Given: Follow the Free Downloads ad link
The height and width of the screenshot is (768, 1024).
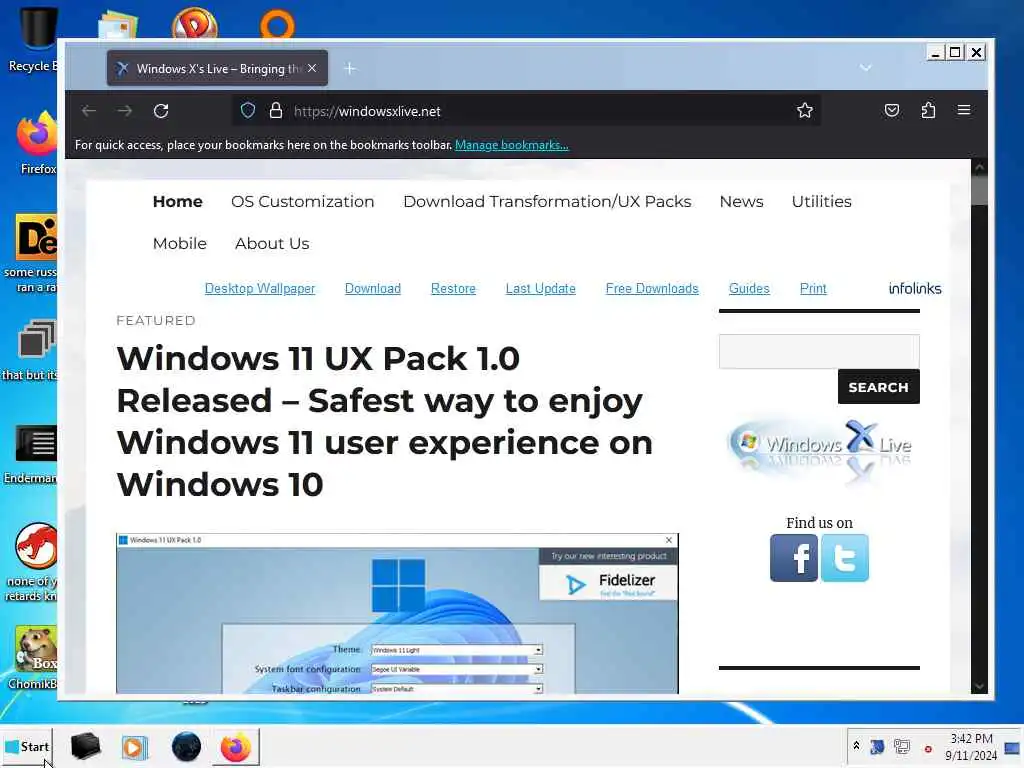Looking at the screenshot, I should tap(652, 289).
